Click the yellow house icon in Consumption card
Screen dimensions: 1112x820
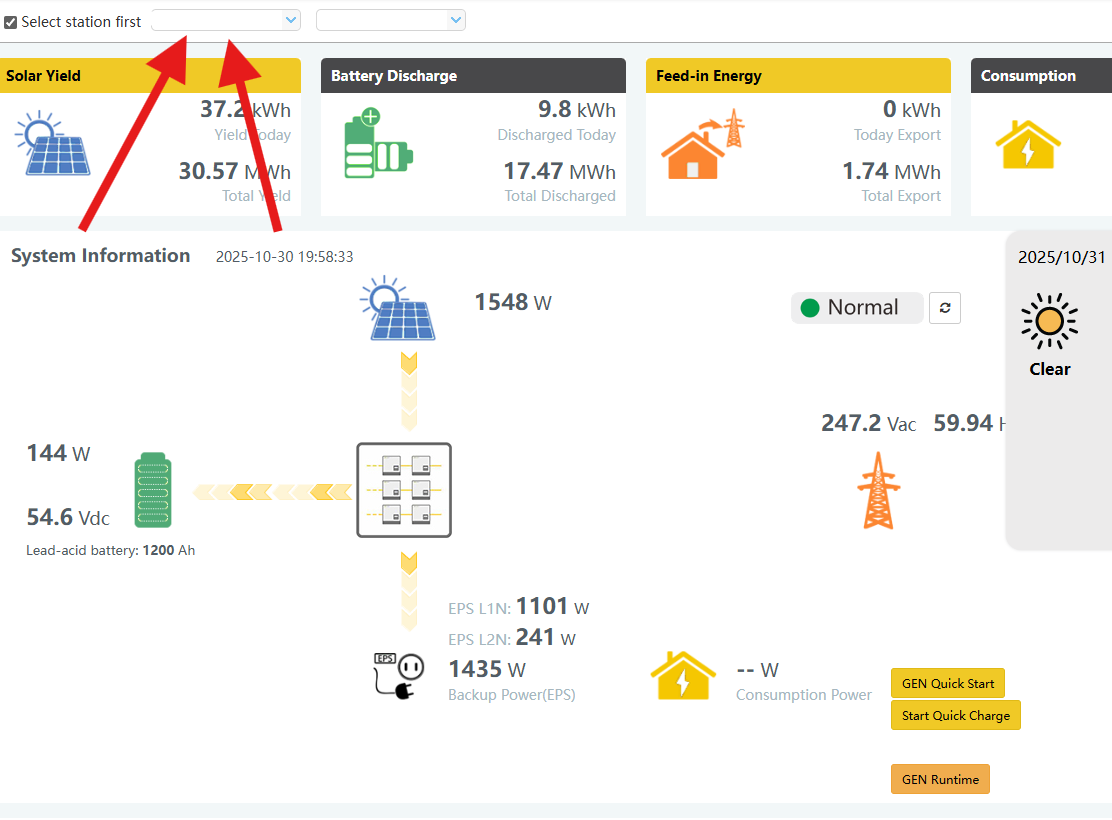point(1027,146)
